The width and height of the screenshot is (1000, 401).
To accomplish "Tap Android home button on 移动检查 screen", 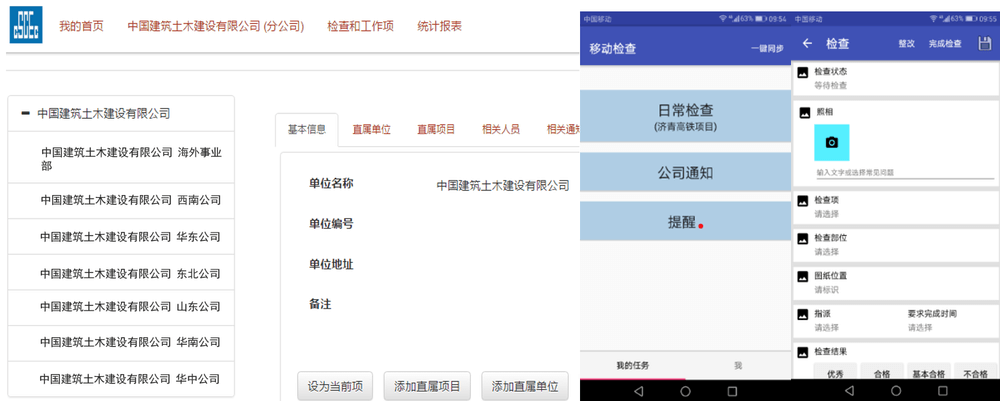I will [686, 391].
